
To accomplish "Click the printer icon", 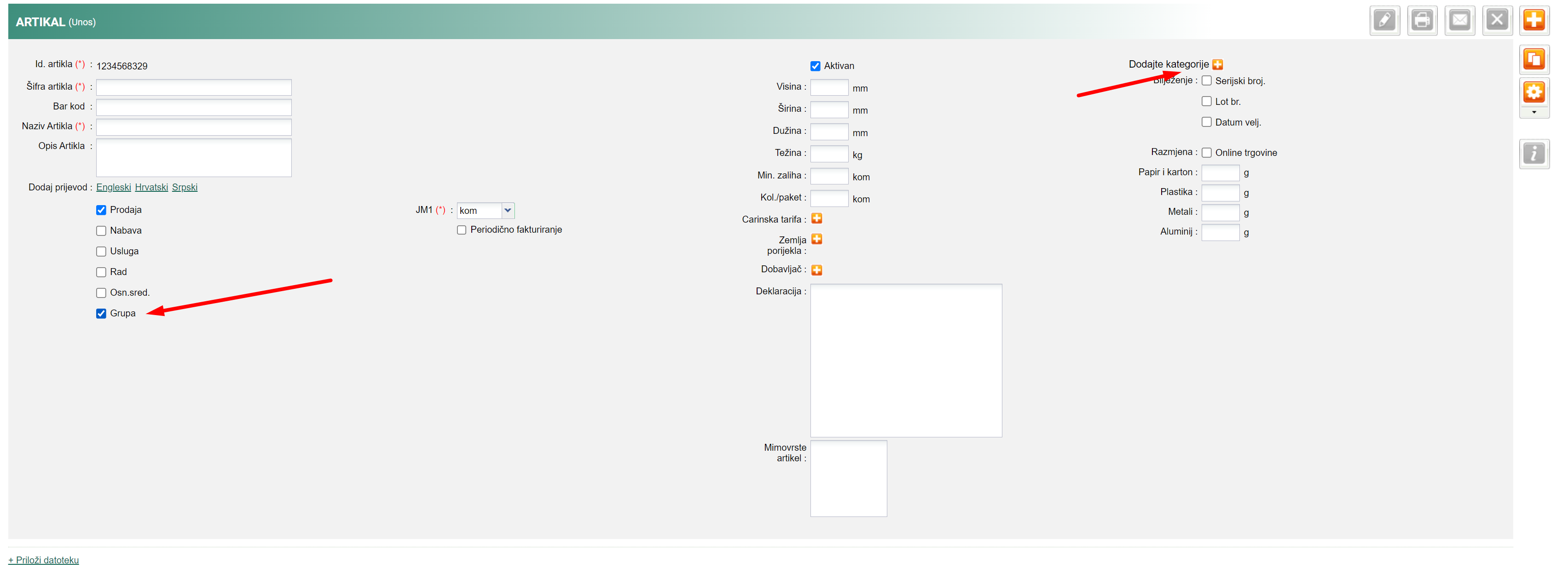I will click(x=1421, y=21).
